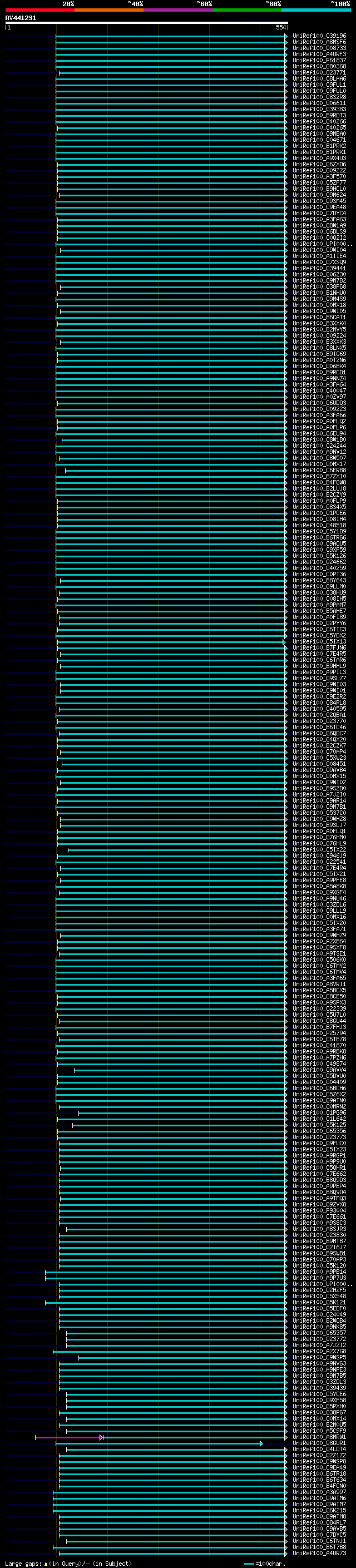Click the purple ~60% identity legend bar
This screenshot has height=1568, width=356.
tap(179, 10)
